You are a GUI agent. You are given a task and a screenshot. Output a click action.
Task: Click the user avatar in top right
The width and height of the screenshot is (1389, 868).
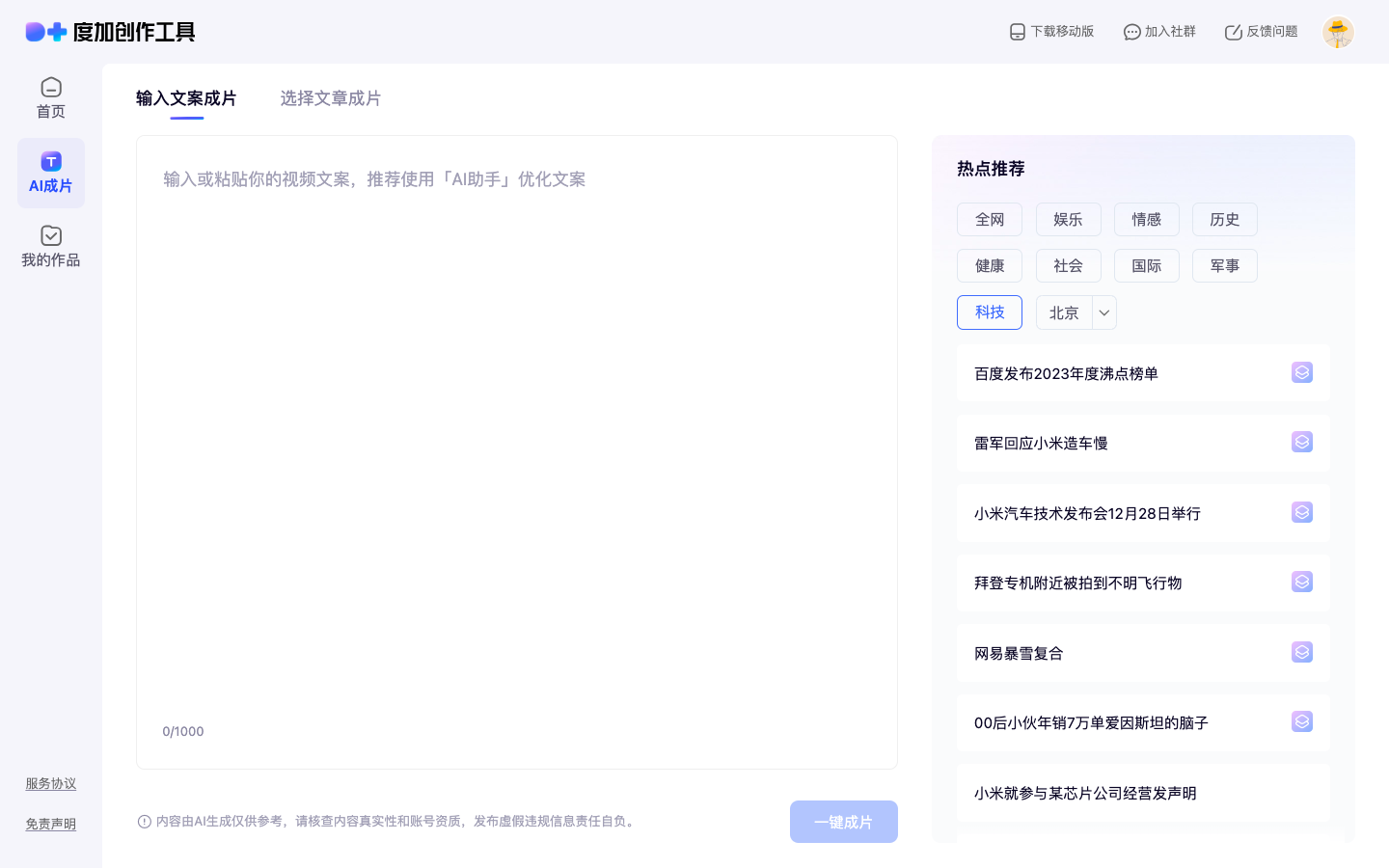click(1338, 32)
